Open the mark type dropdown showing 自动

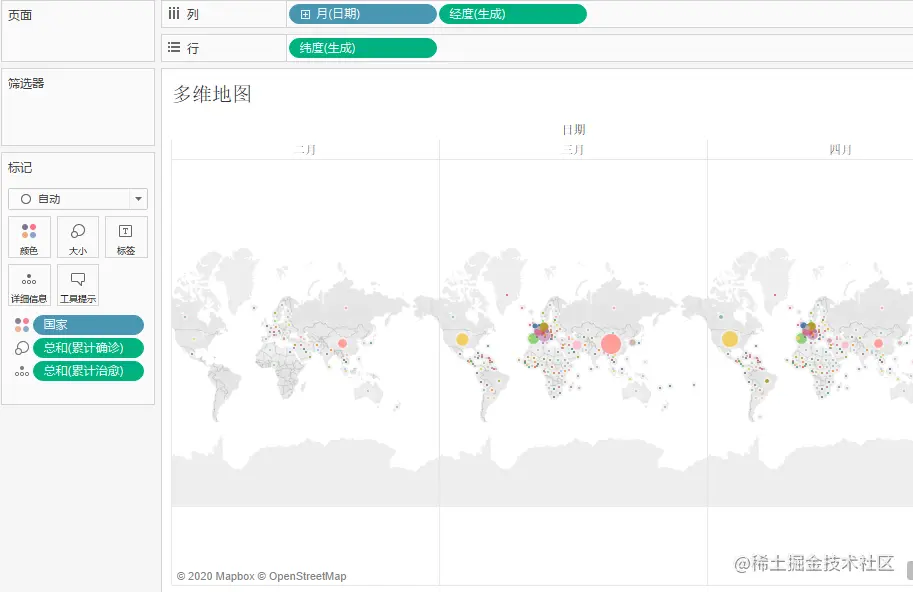(x=137, y=198)
